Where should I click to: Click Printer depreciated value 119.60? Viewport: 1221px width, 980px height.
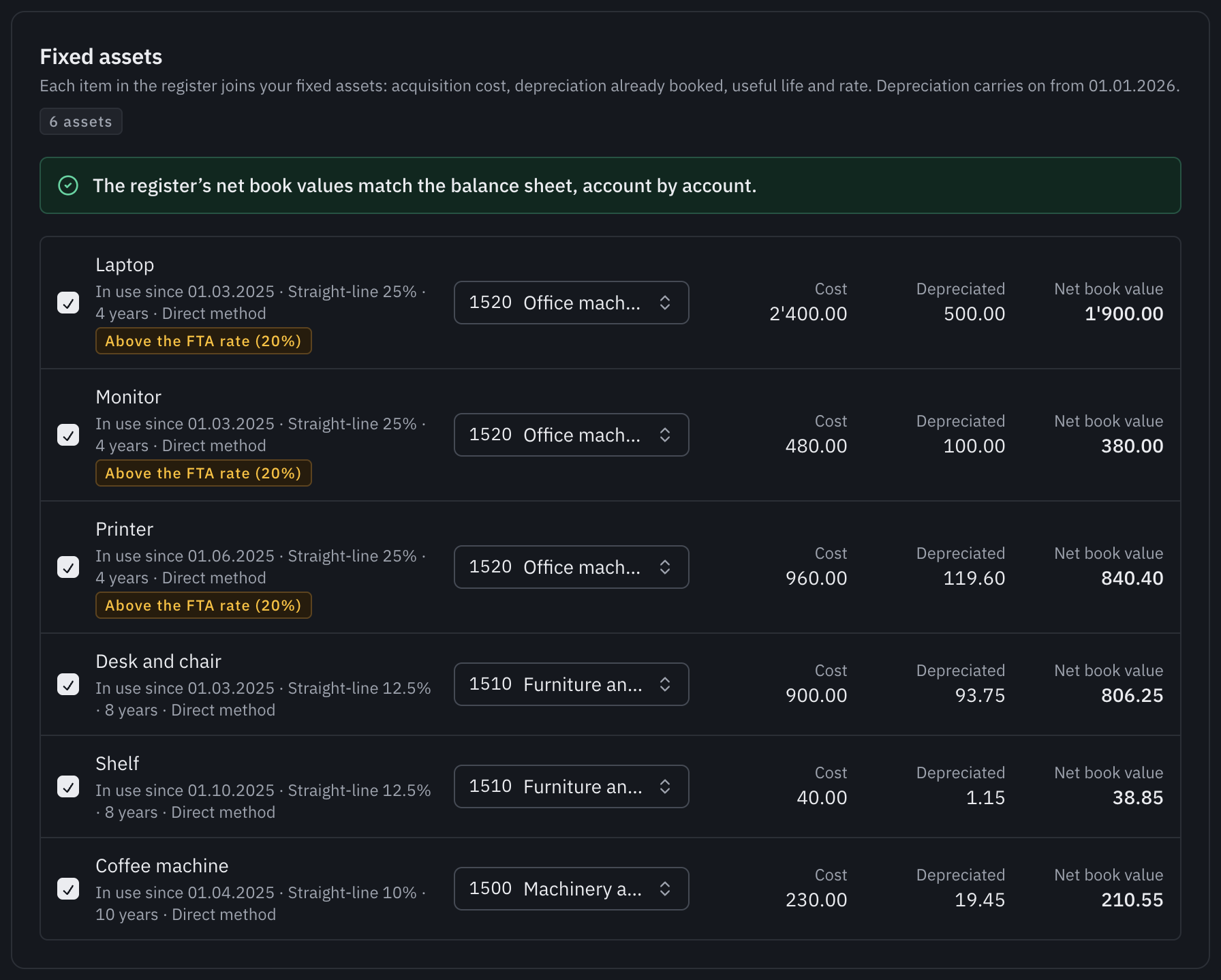point(974,578)
